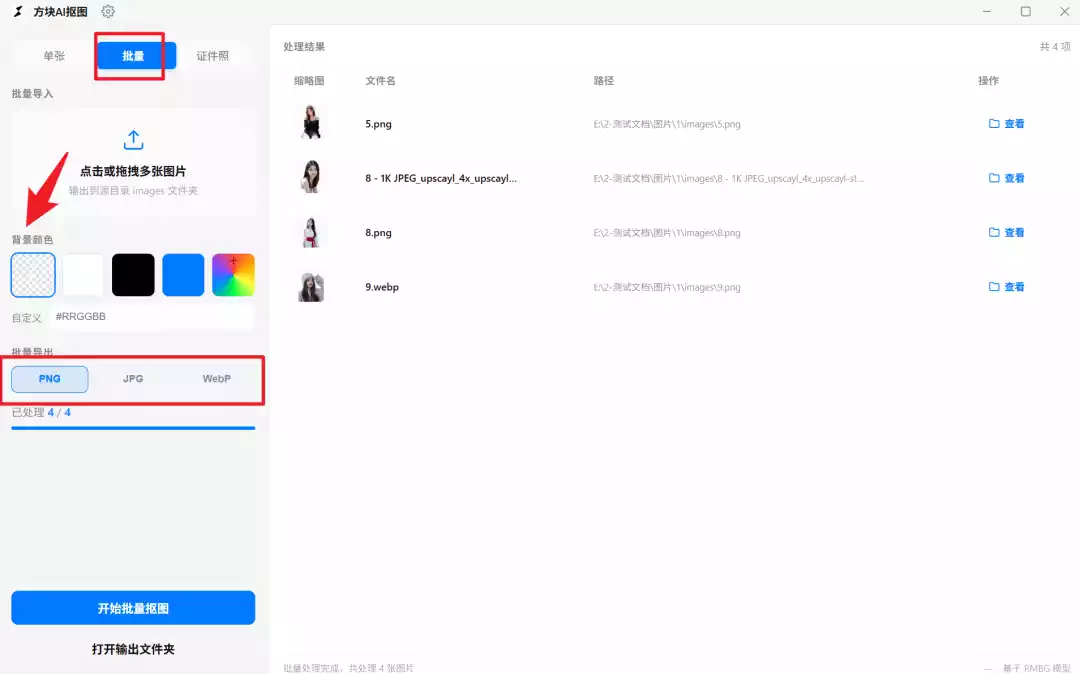The width and height of the screenshot is (1080, 674).
Task: Click file name 5.png
Action: coord(378,124)
